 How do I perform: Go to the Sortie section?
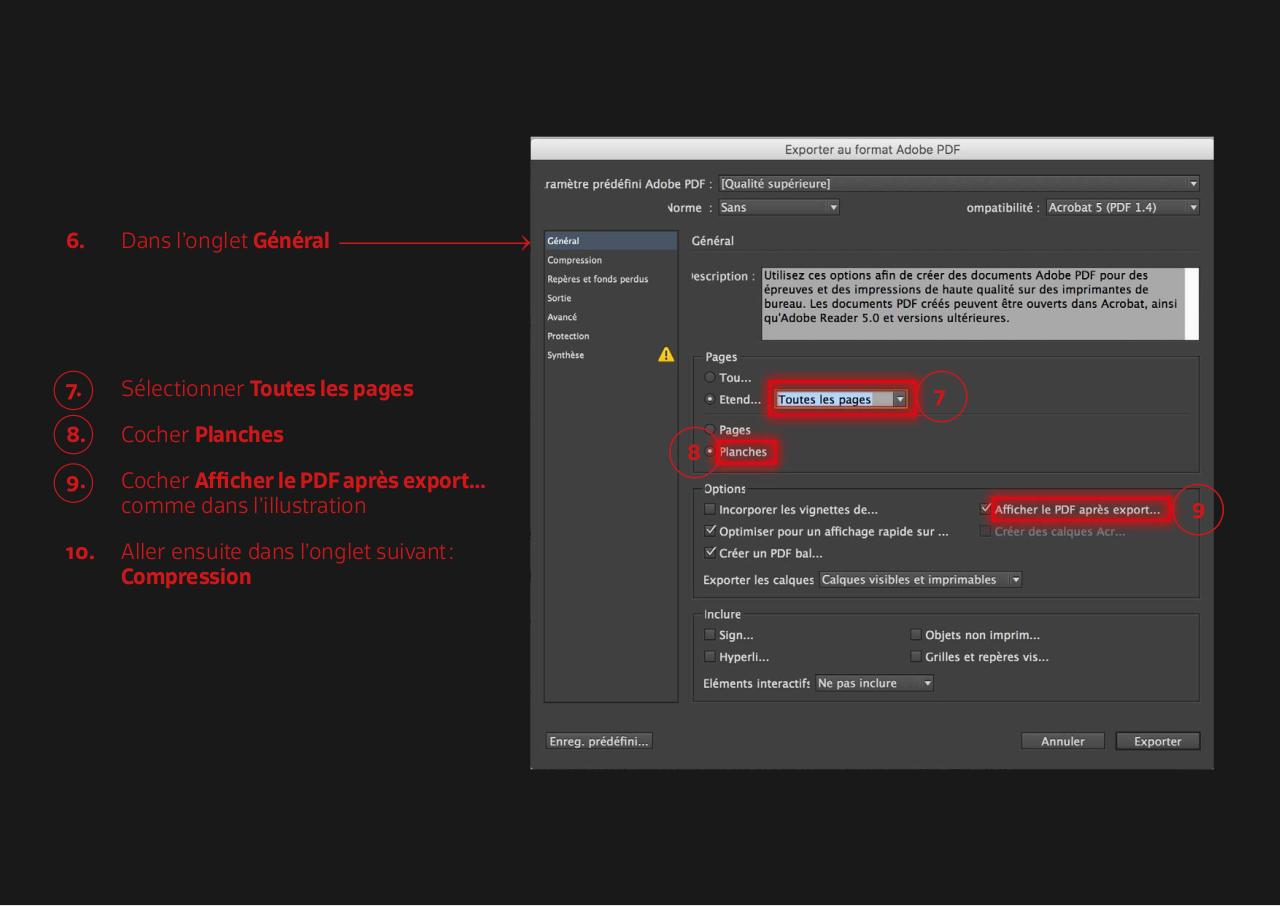pos(560,298)
